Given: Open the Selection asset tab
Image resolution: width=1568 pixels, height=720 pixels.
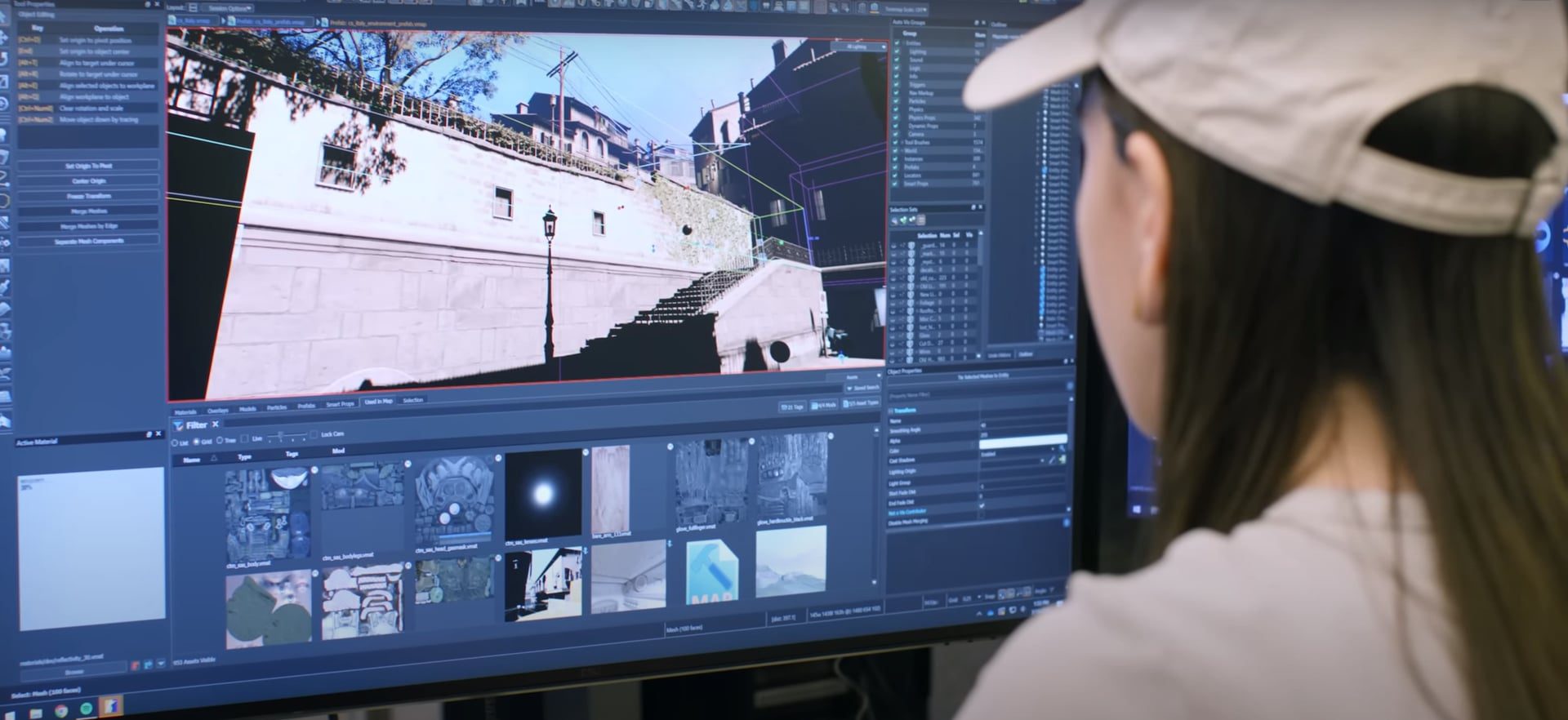Looking at the screenshot, I should [x=412, y=400].
